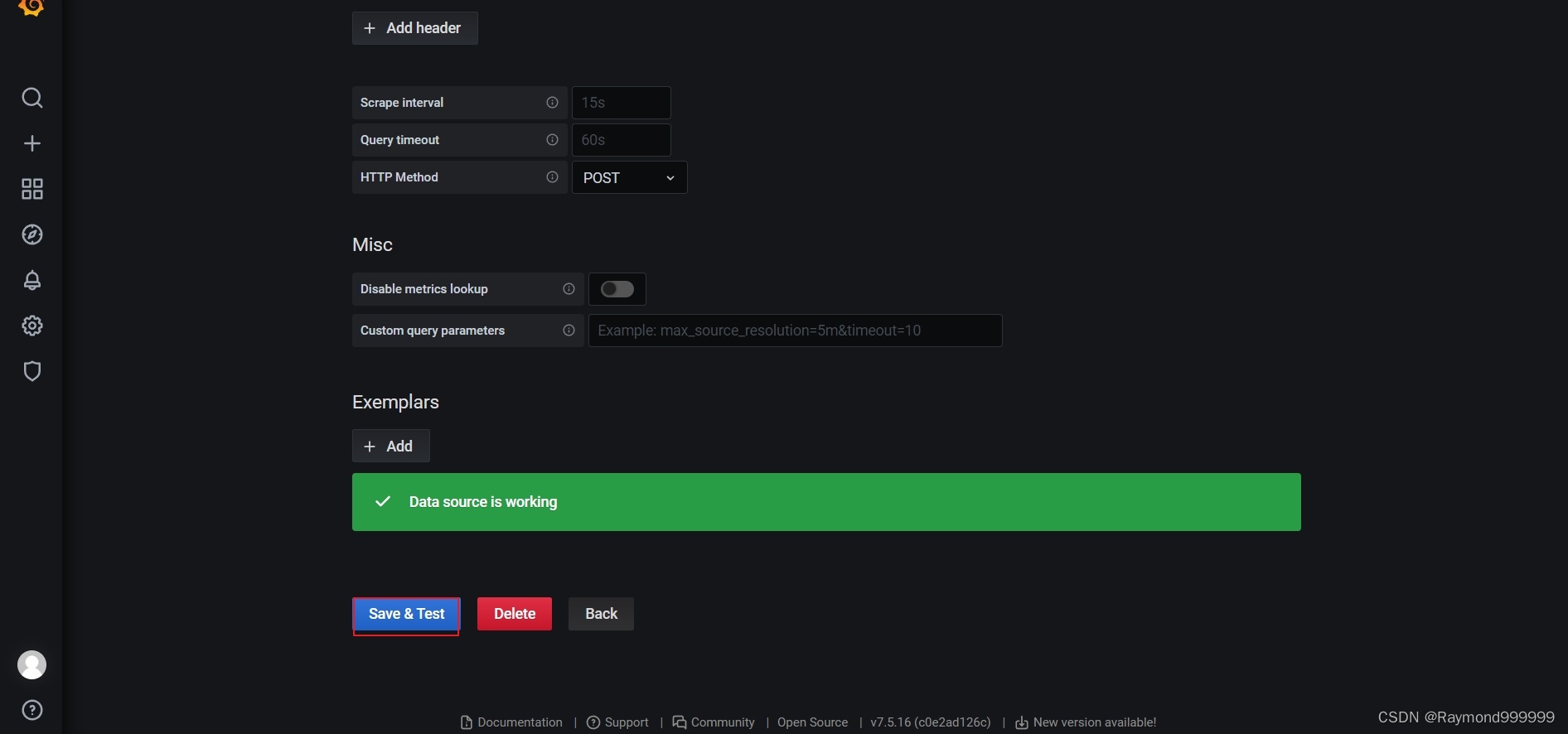Click the Back button
The height and width of the screenshot is (734, 1568).
(x=602, y=614)
